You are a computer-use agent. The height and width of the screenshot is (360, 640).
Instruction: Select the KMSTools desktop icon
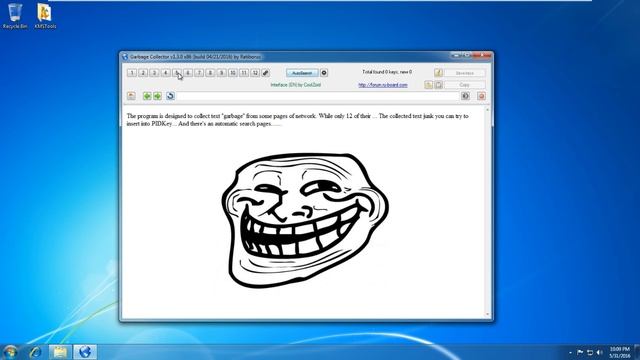click(x=45, y=16)
